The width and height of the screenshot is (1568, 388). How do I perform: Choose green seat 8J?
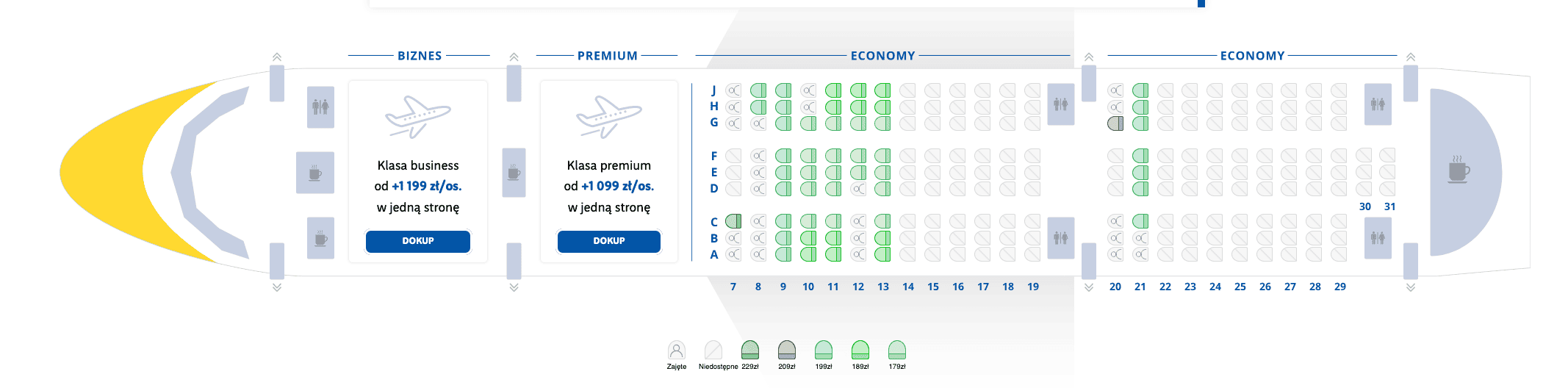758,90
